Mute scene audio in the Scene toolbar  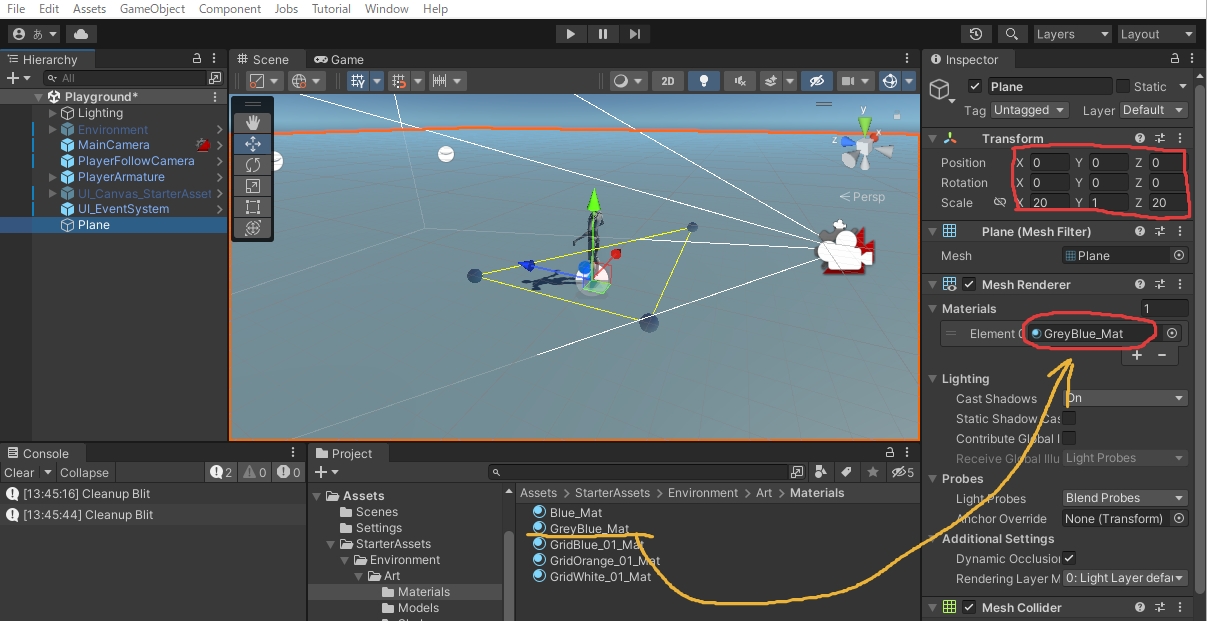[738, 80]
